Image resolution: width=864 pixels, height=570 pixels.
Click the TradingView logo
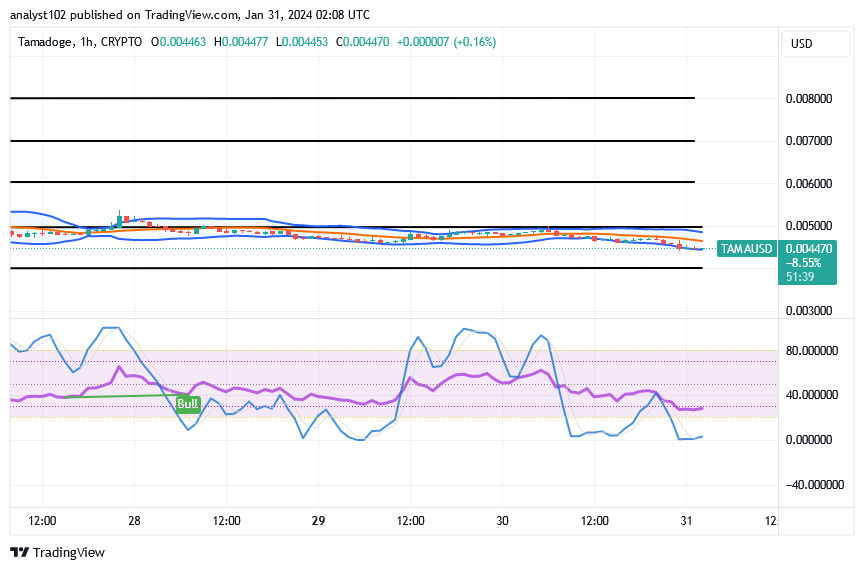click(x=57, y=552)
